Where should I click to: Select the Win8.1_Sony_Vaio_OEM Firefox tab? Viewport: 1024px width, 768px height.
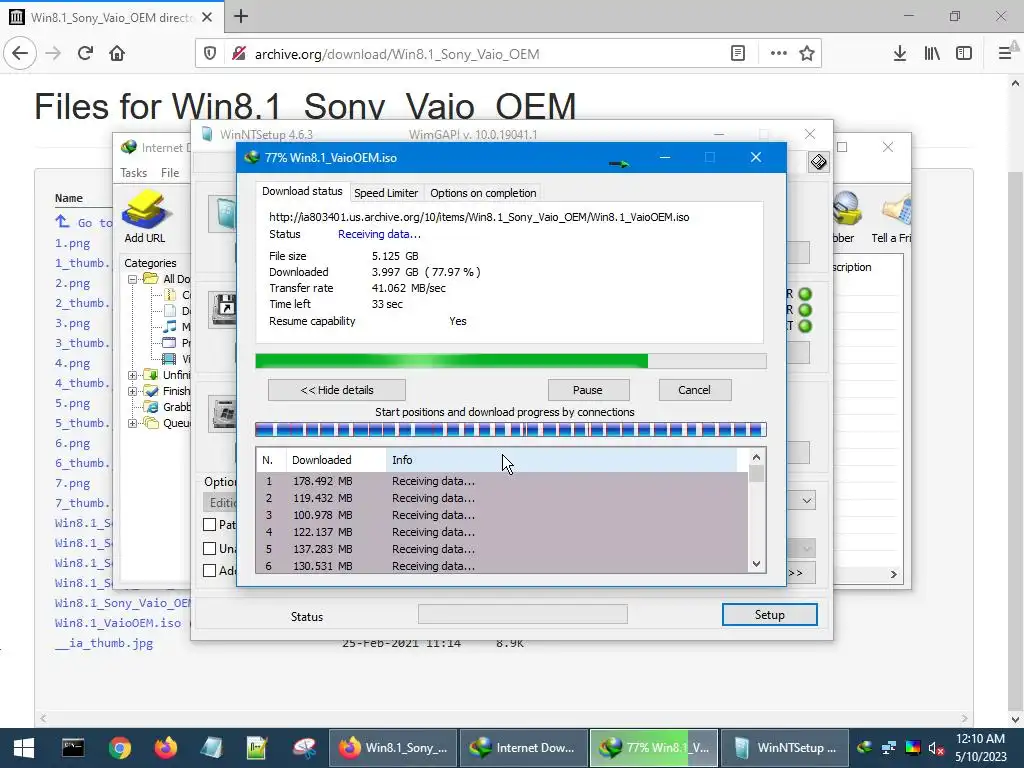(112, 17)
